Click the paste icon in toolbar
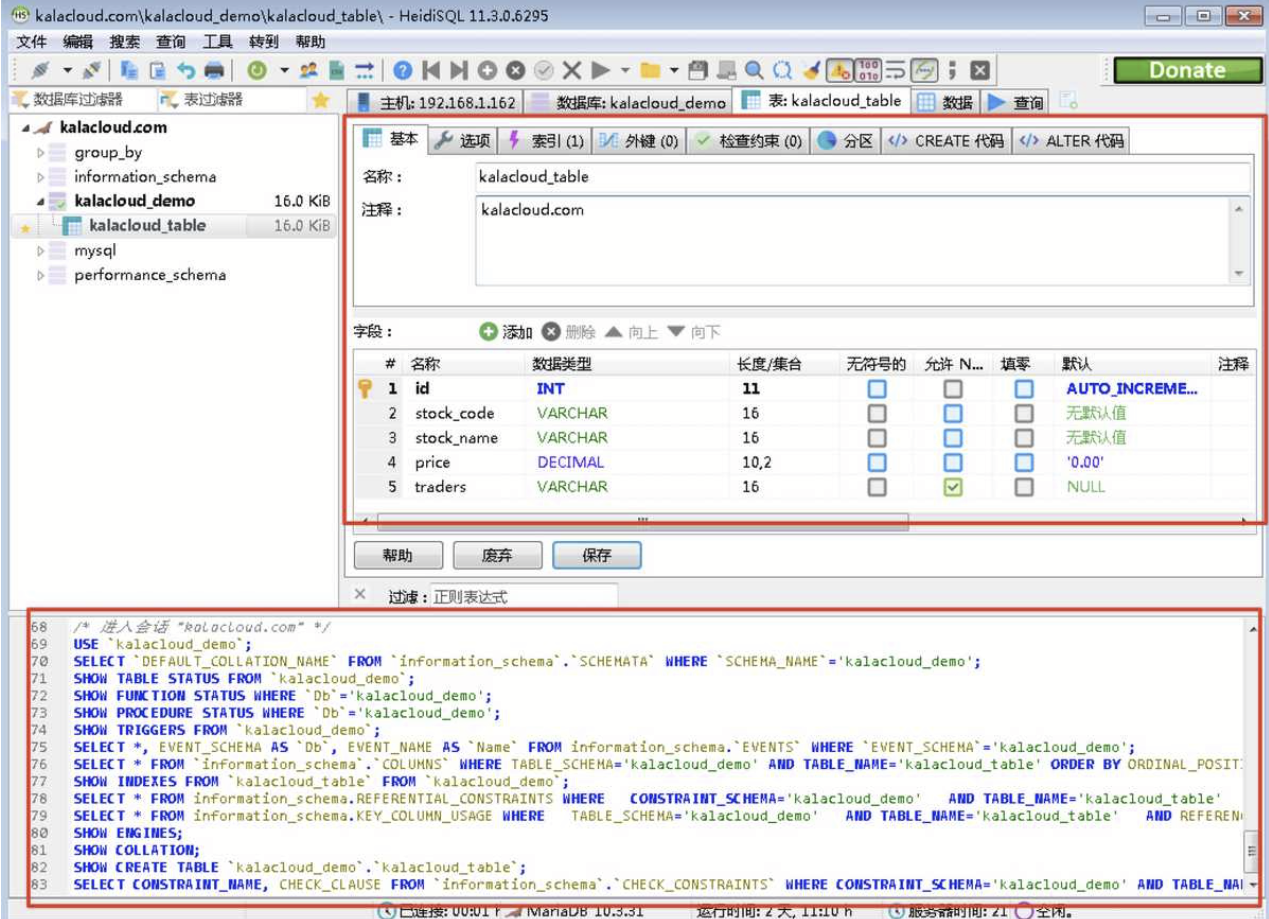Screen dimensions: 1269x919 pyautogui.click(x=158, y=70)
